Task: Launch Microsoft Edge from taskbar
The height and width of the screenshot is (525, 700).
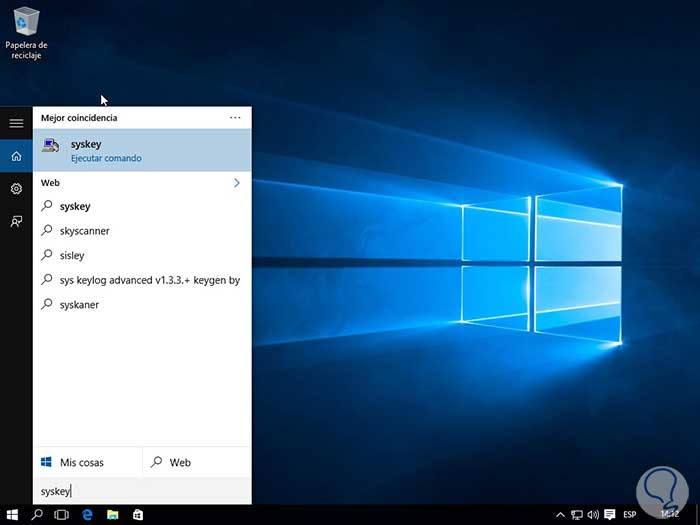Action: click(x=87, y=515)
